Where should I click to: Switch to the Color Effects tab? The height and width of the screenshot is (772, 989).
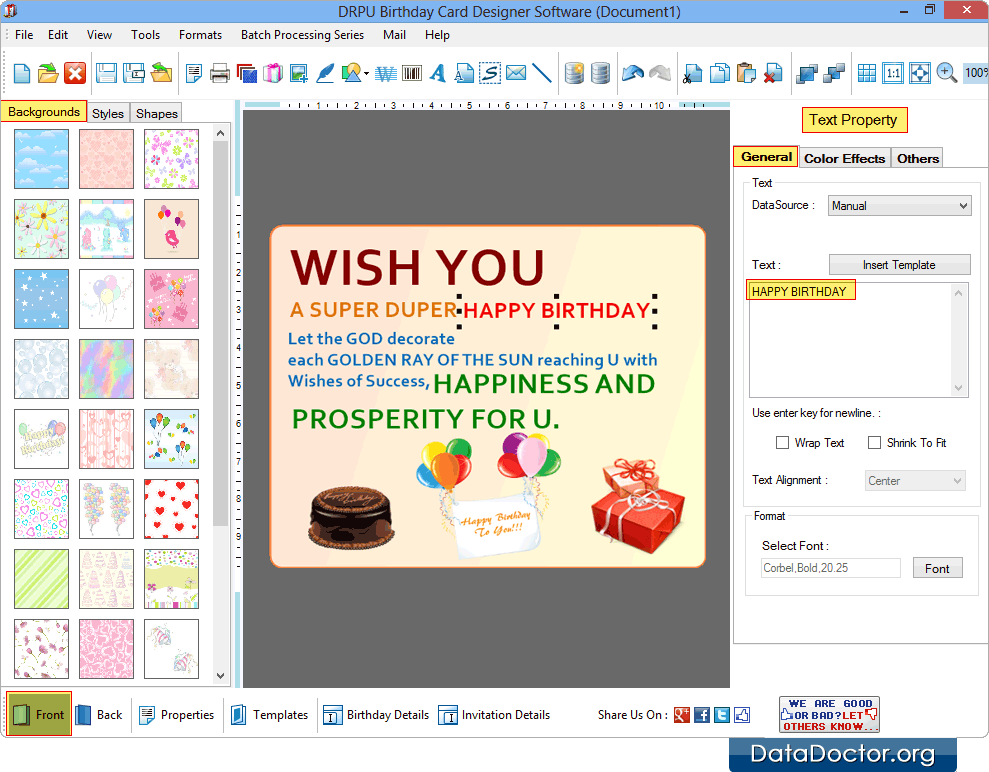click(x=845, y=158)
